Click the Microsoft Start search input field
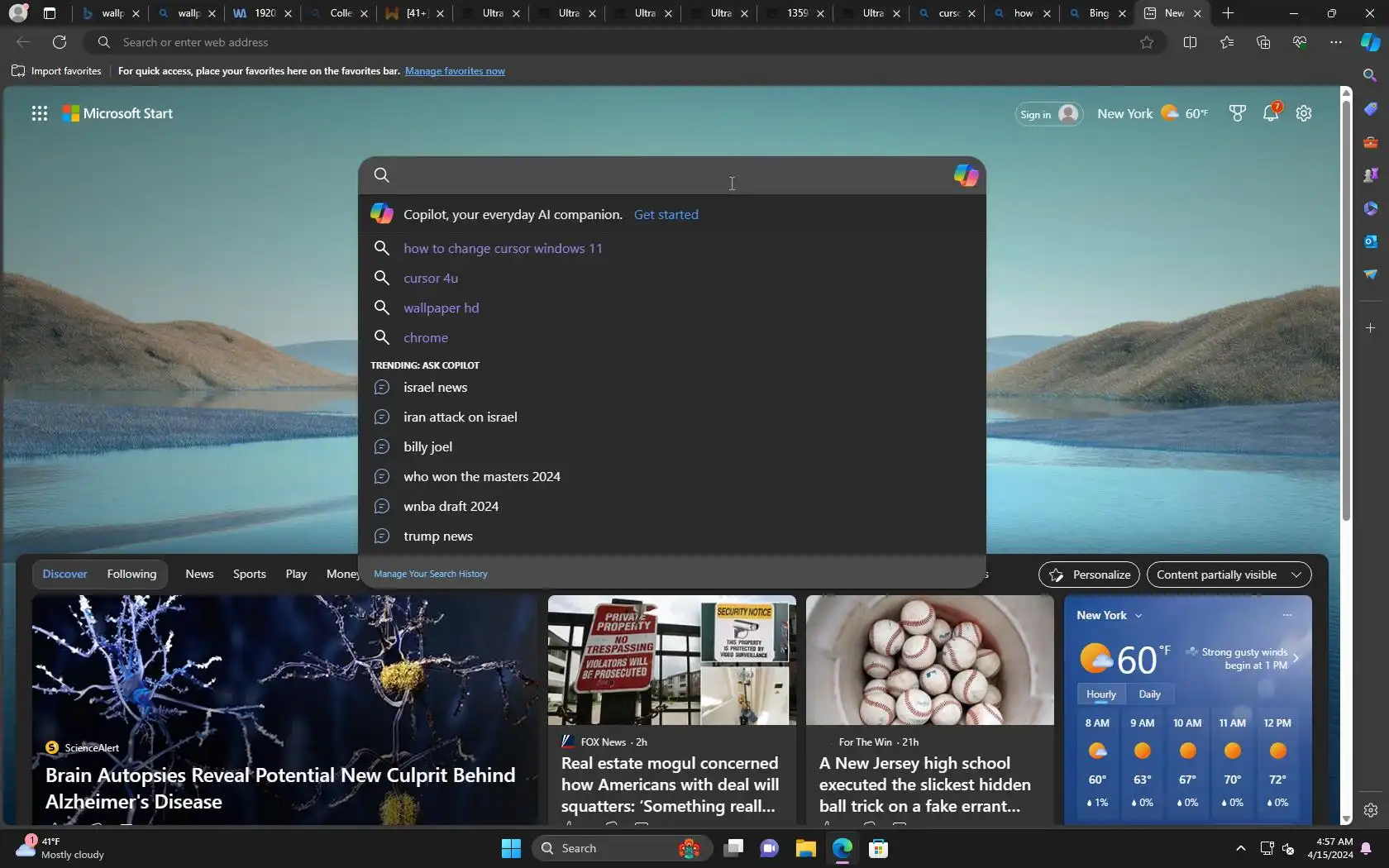1389x868 pixels. [x=671, y=175]
